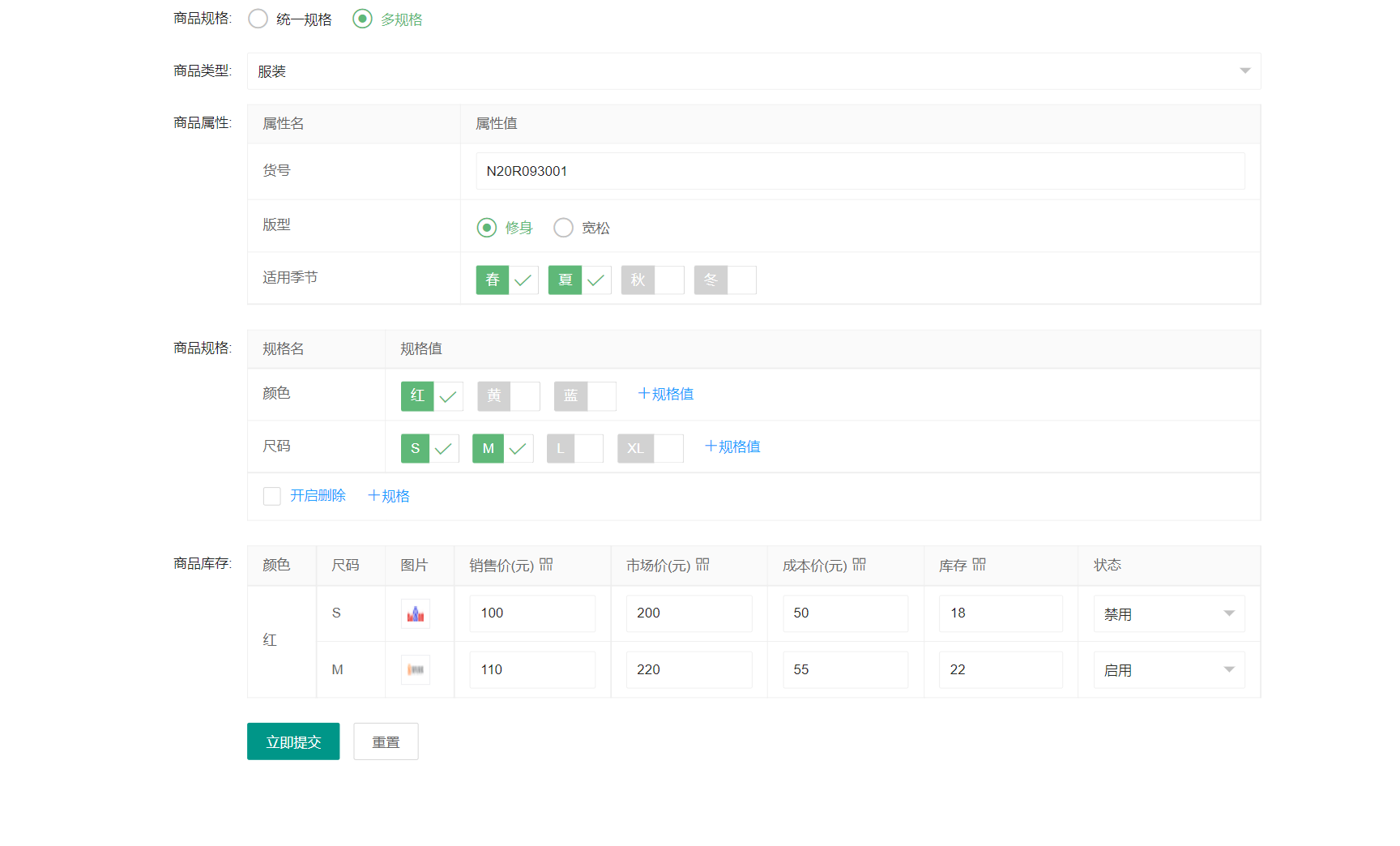Click 市场价 field with value 200
The height and width of the screenshot is (846, 1400).
tap(689, 613)
